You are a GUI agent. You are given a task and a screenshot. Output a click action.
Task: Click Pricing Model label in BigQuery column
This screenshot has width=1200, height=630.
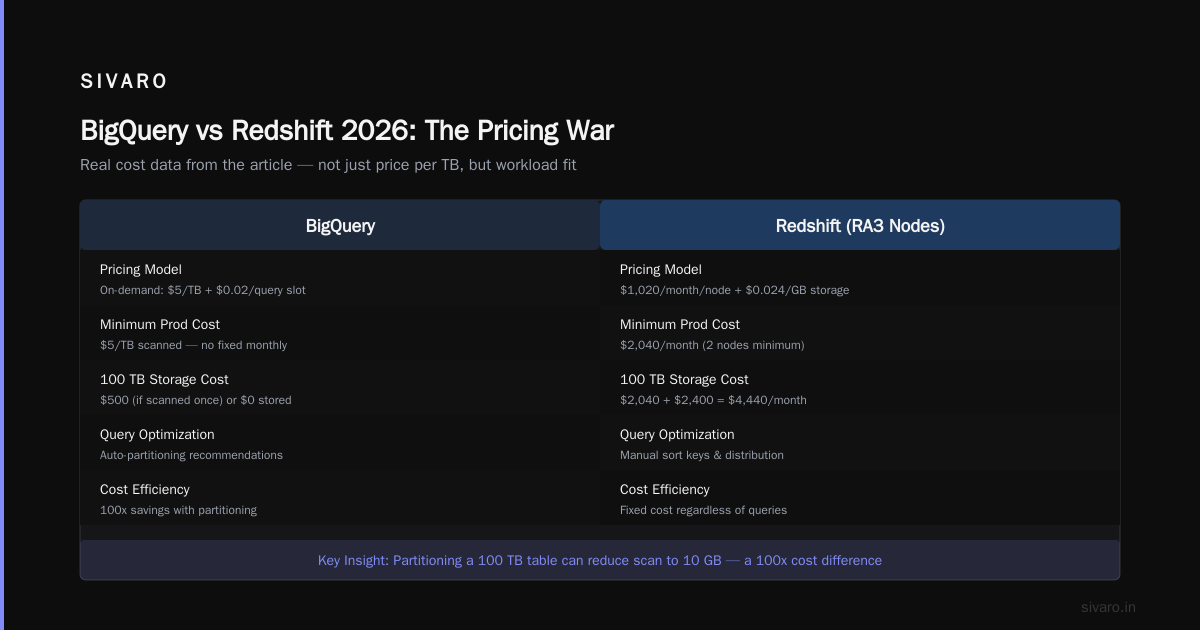pyautogui.click(x=141, y=270)
